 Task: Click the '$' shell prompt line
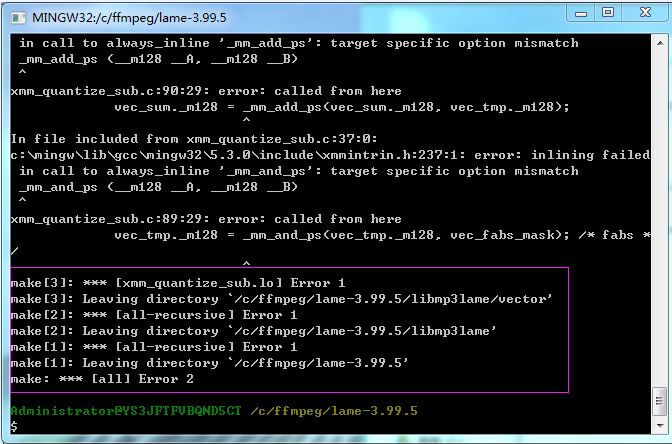click(14, 427)
